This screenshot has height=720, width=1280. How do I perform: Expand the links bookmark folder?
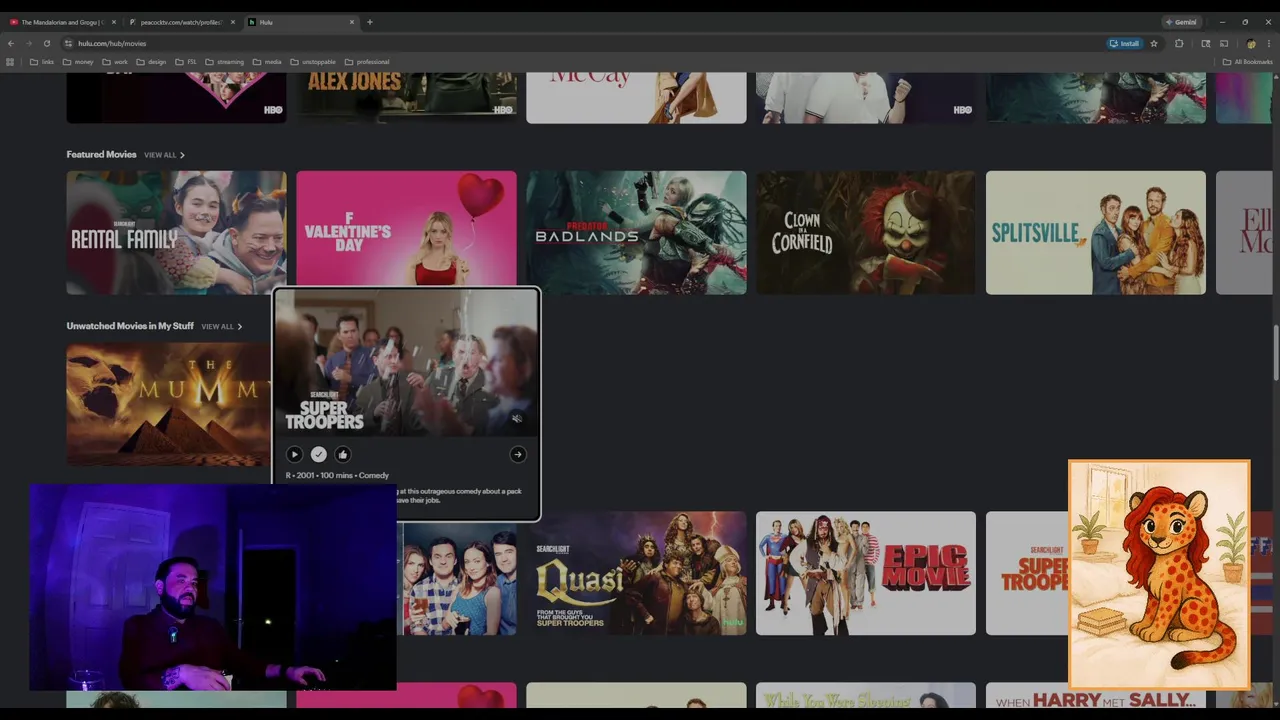[42, 62]
